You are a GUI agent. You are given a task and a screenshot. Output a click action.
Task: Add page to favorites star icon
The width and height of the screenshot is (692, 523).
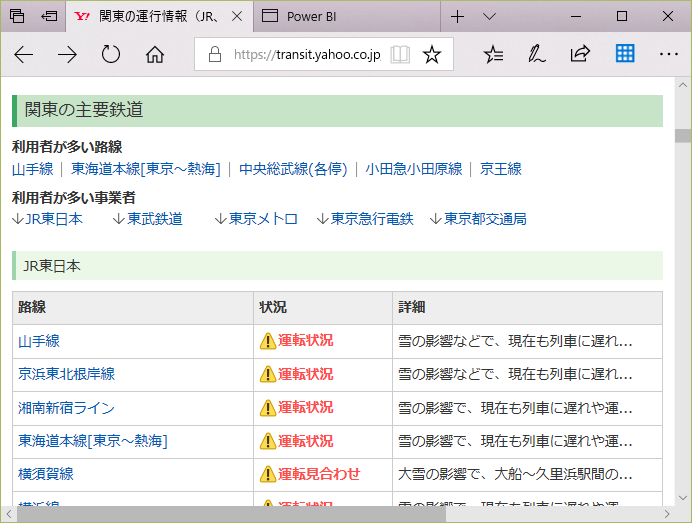(x=432, y=55)
